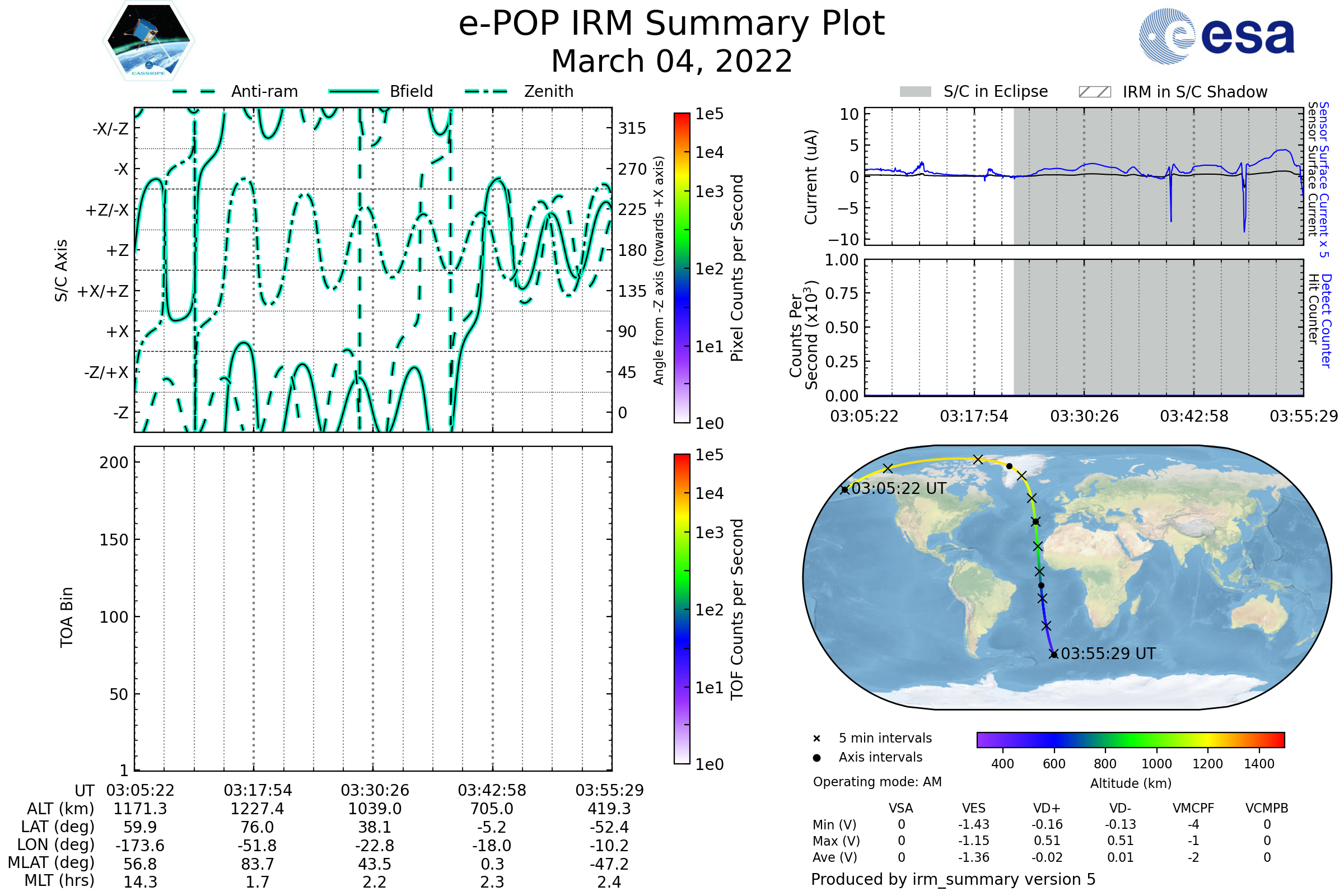Click the Bfield solid line legend marker
The image size is (1344, 896).
pos(353,91)
